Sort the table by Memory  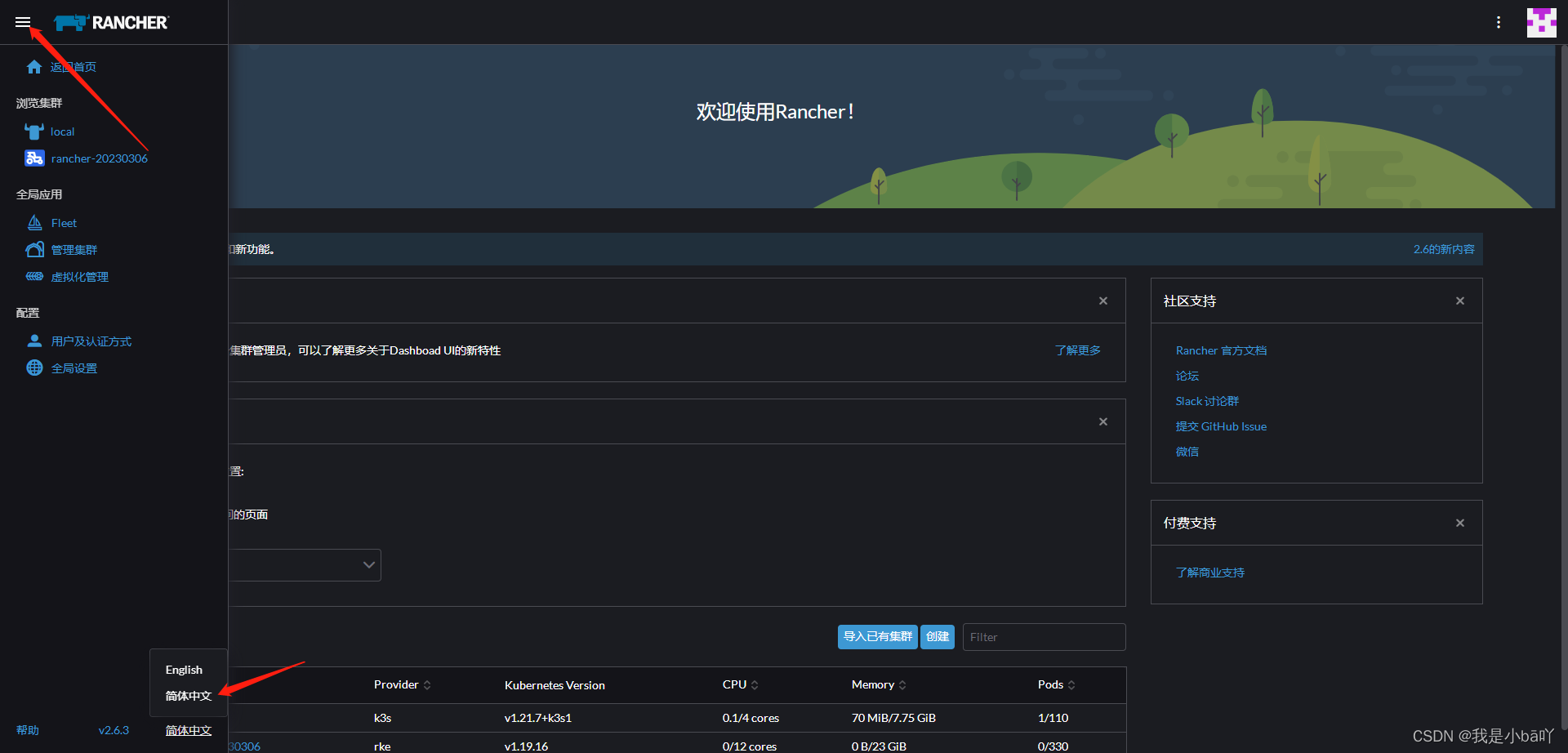click(879, 684)
